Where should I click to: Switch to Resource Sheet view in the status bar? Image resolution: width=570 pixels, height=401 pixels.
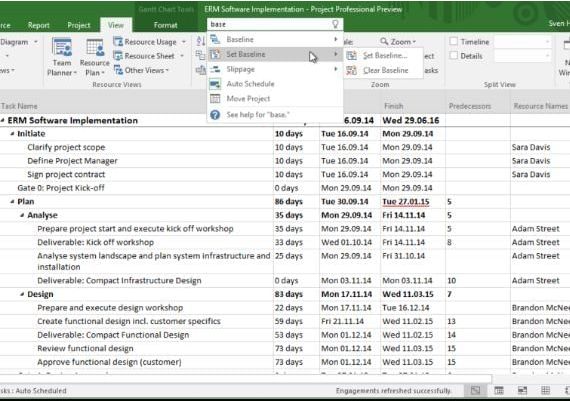545,390
